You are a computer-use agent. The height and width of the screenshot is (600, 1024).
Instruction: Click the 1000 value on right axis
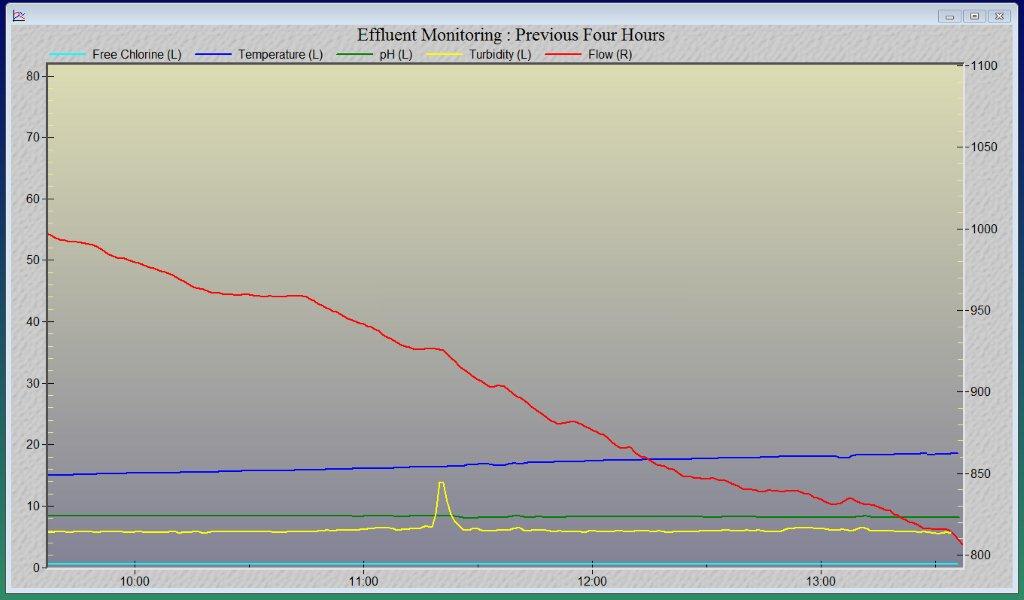coord(984,229)
